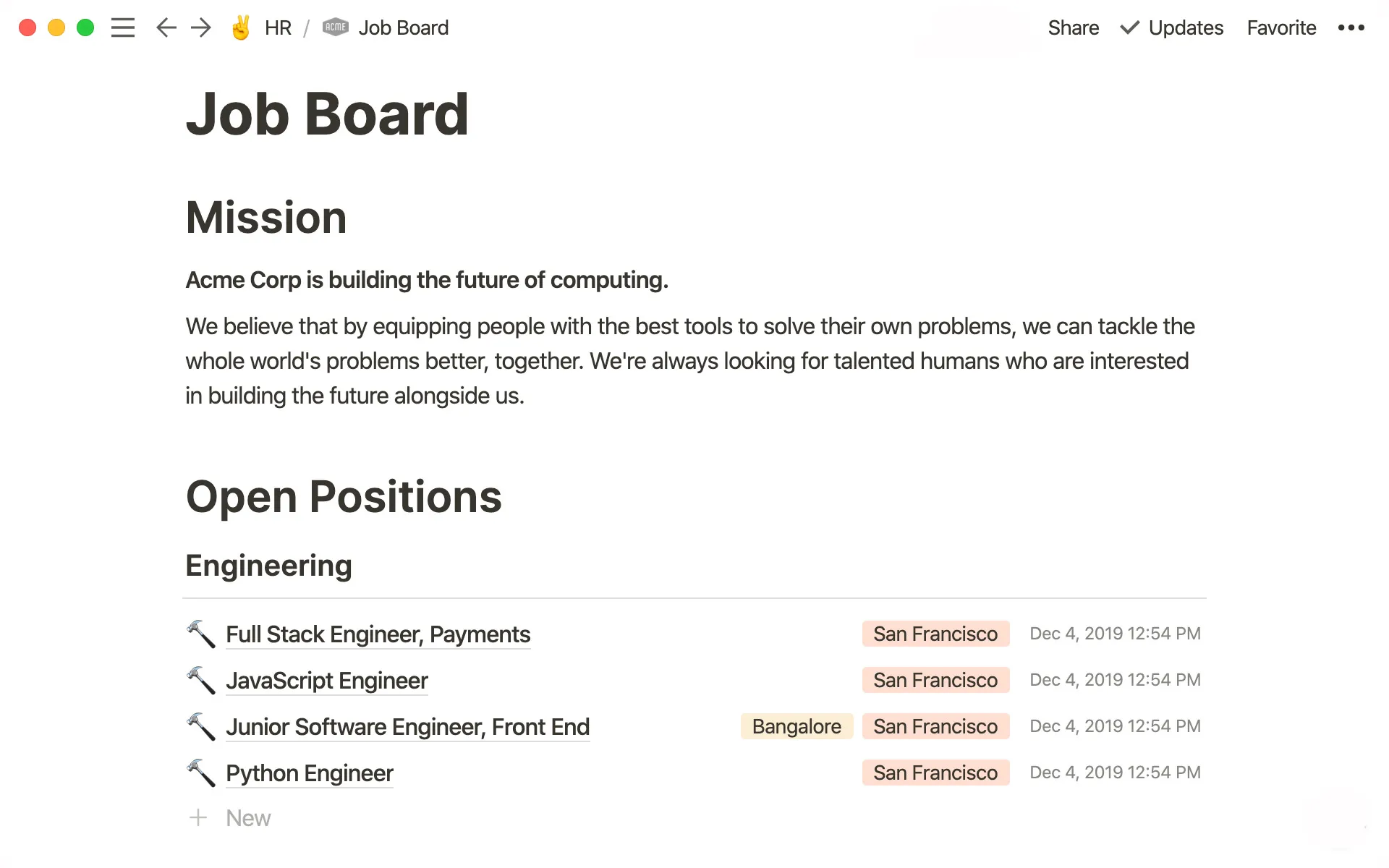
Task: Click the hammer icon for Full Stack Engineer
Action: pos(200,633)
